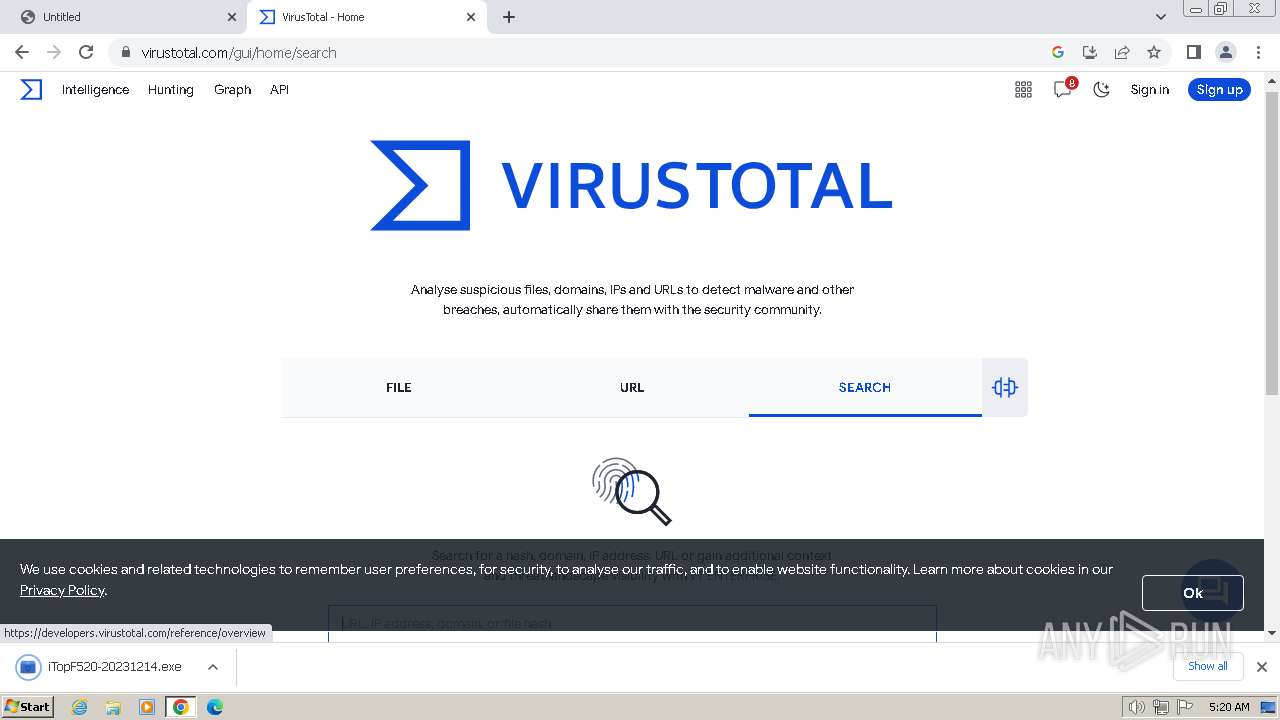1280x720 pixels.
Task: Close the VirusTotal - Home tab
Action: (x=471, y=17)
